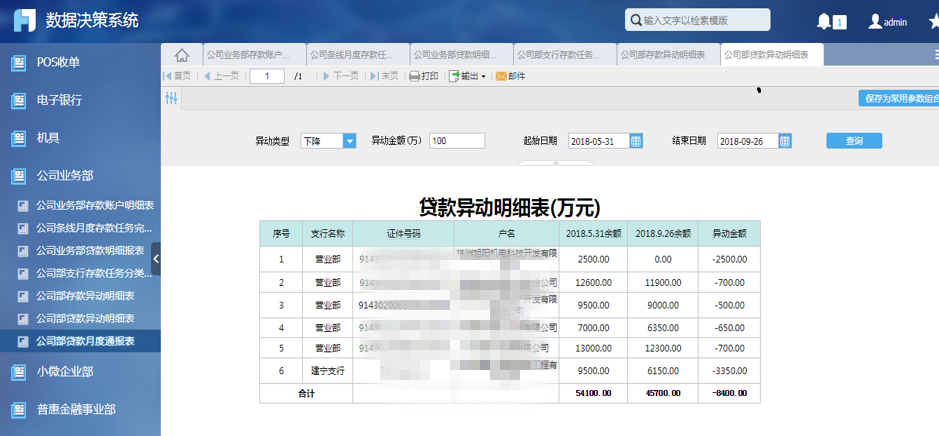Click the -2500.00 cell
This screenshot has width=939, height=436.
pos(729,259)
